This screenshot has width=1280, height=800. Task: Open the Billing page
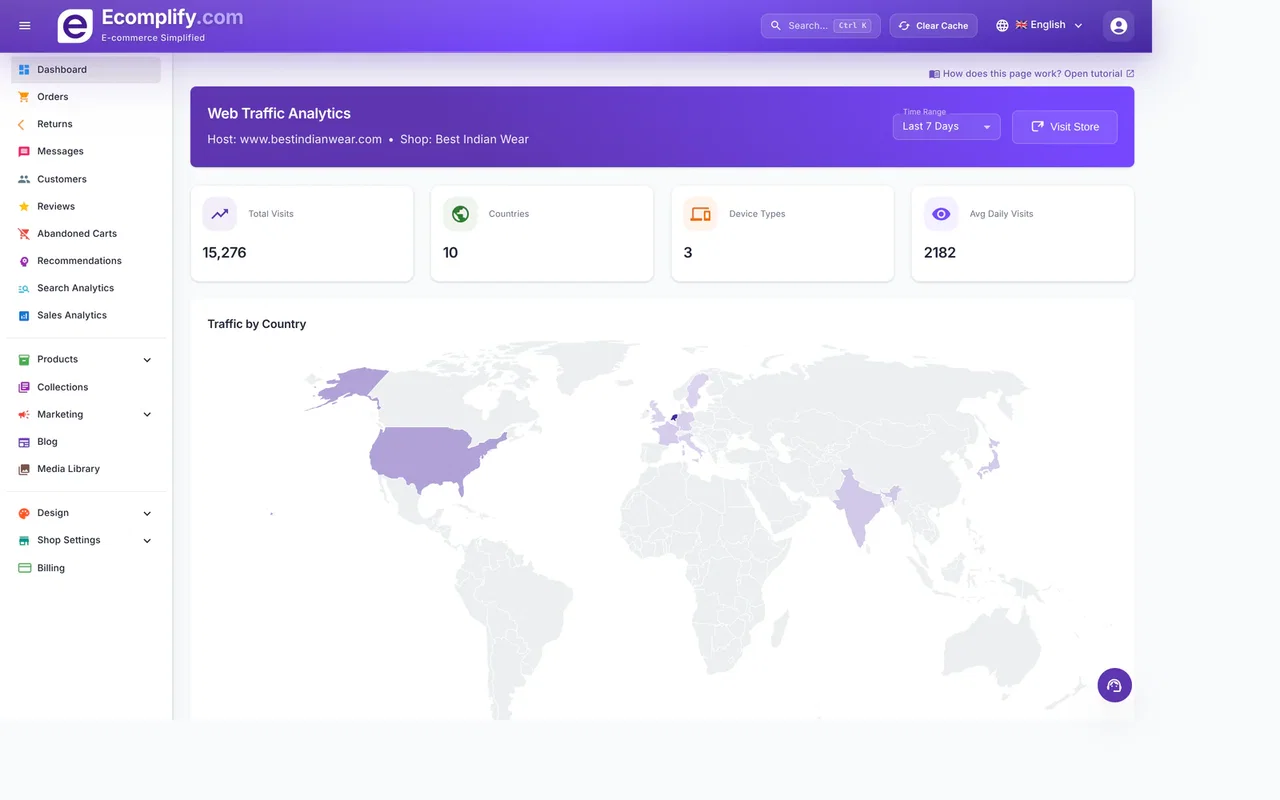[x=86, y=568]
